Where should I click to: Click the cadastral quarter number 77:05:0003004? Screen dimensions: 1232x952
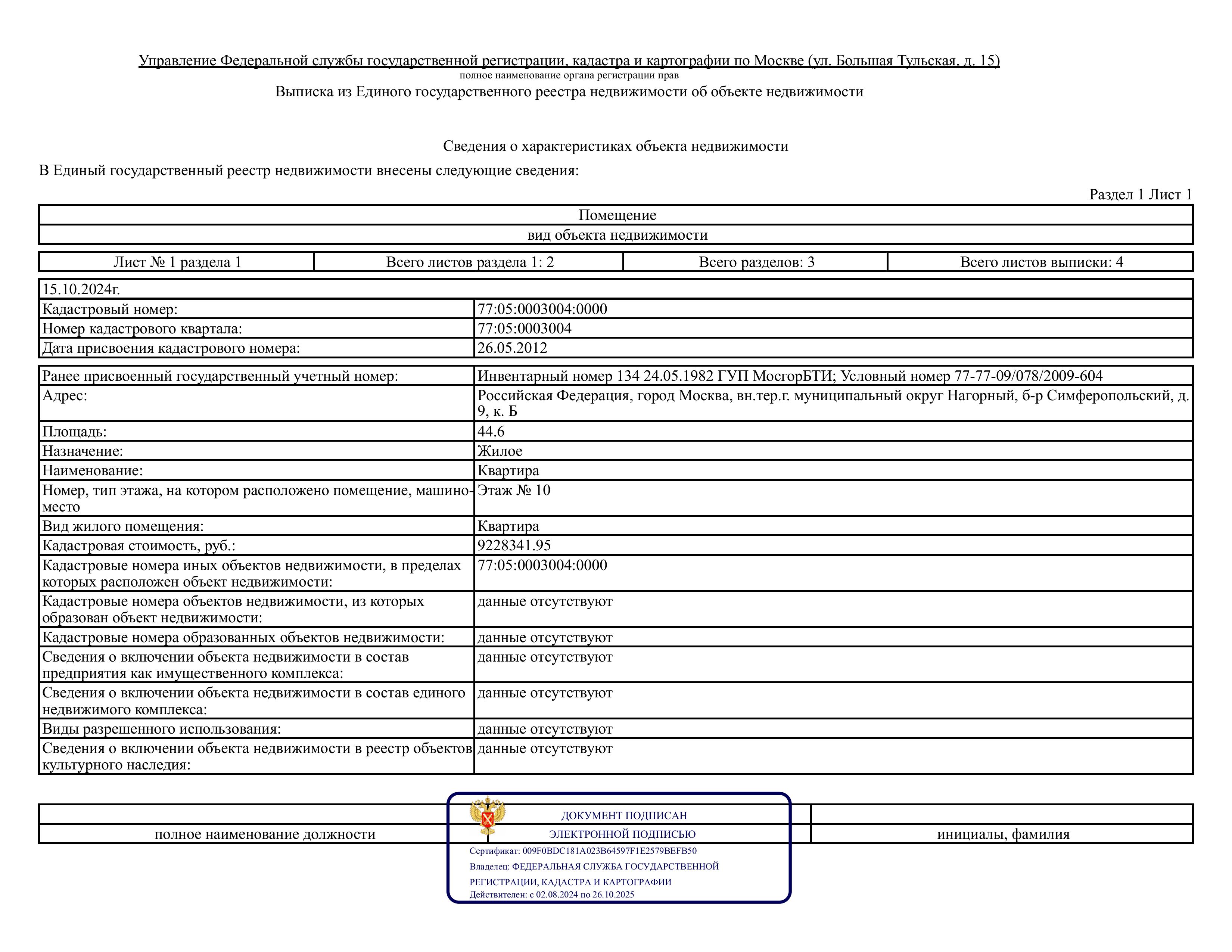pos(524,329)
